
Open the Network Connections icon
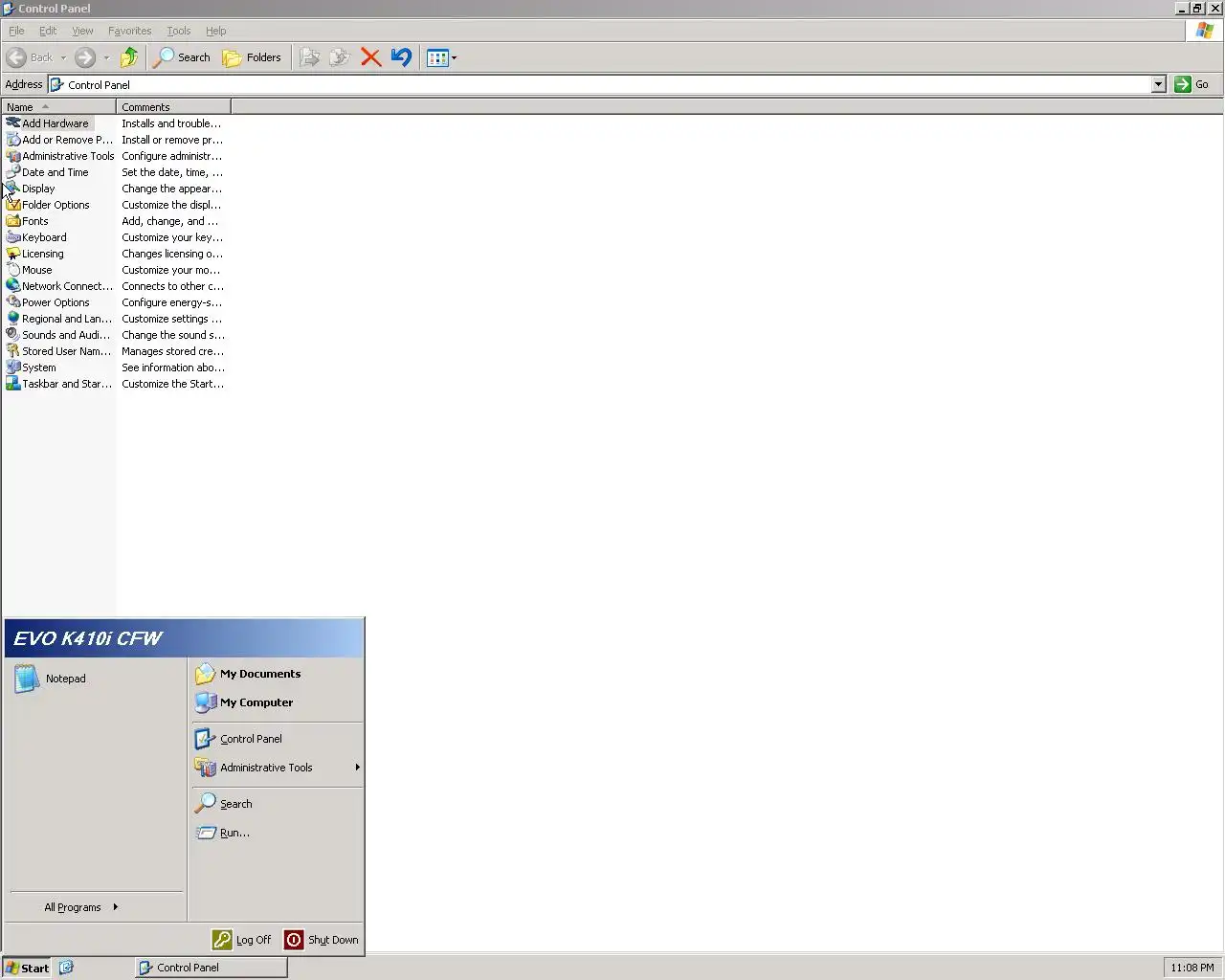click(x=13, y=286)
